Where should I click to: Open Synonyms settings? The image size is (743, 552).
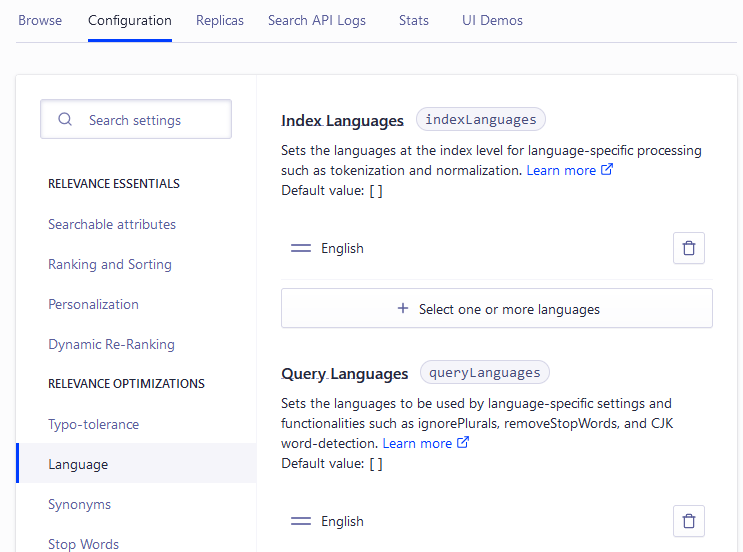click(x=79, y=505)
